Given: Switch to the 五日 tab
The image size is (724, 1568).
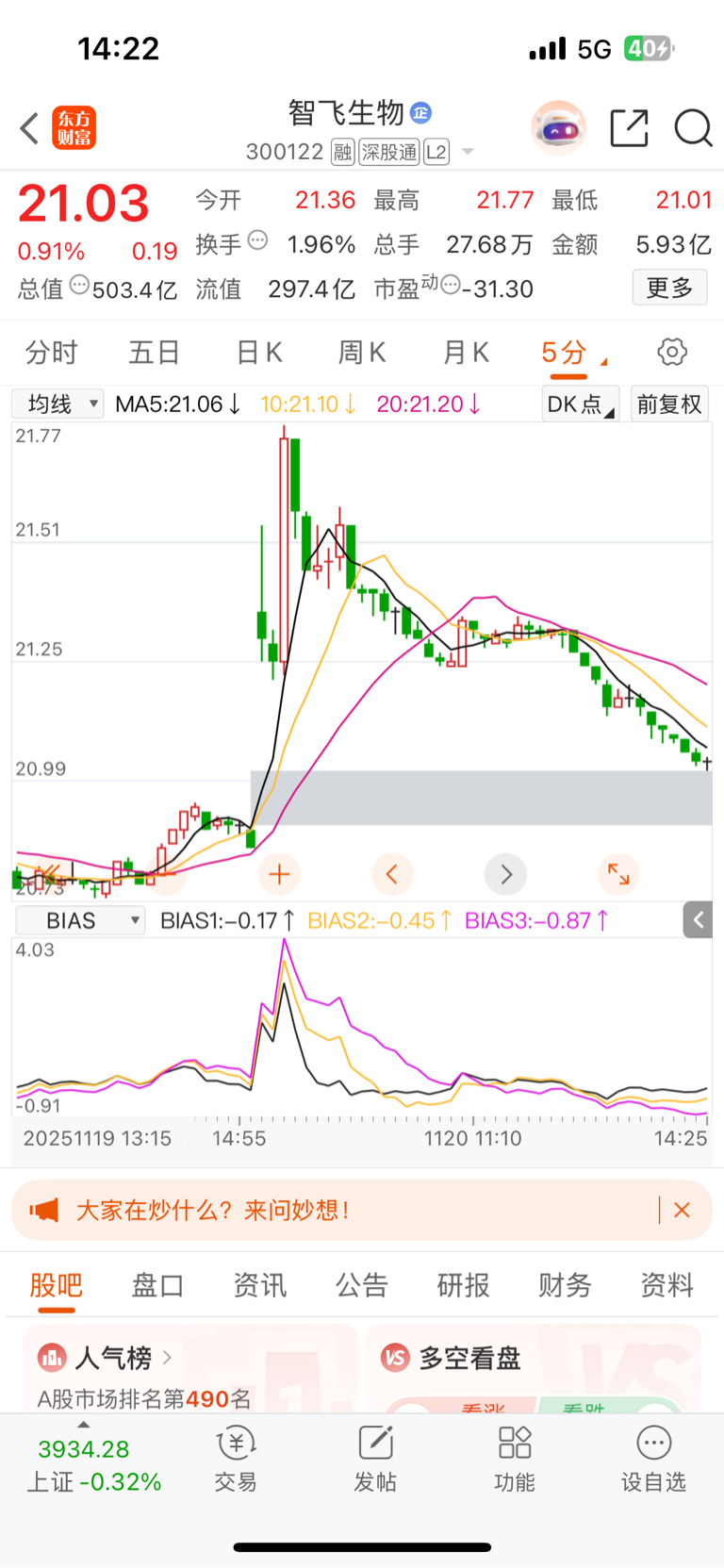Looking at the screenshot, I should click(155, 353).
